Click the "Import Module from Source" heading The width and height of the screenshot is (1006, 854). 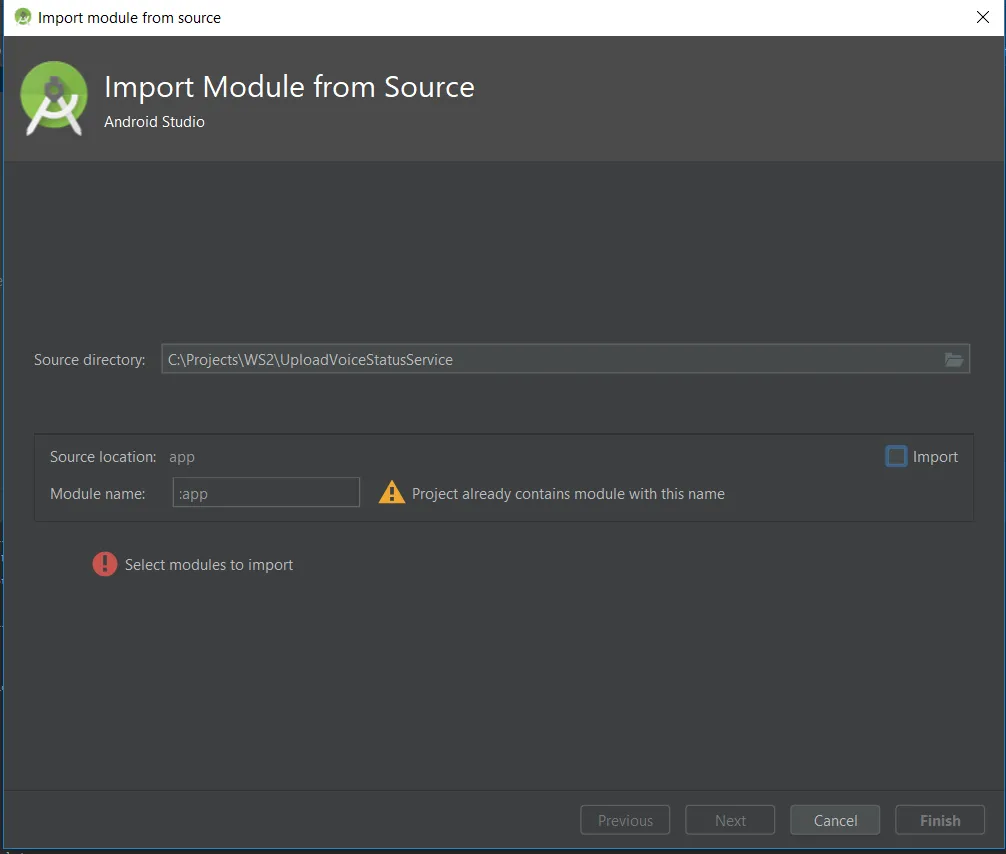pyautogui.click(x=289, y=87)
